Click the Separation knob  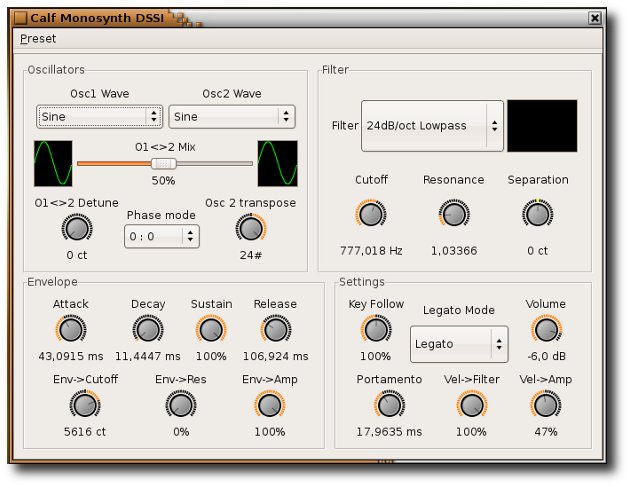[x=537, y=213]
